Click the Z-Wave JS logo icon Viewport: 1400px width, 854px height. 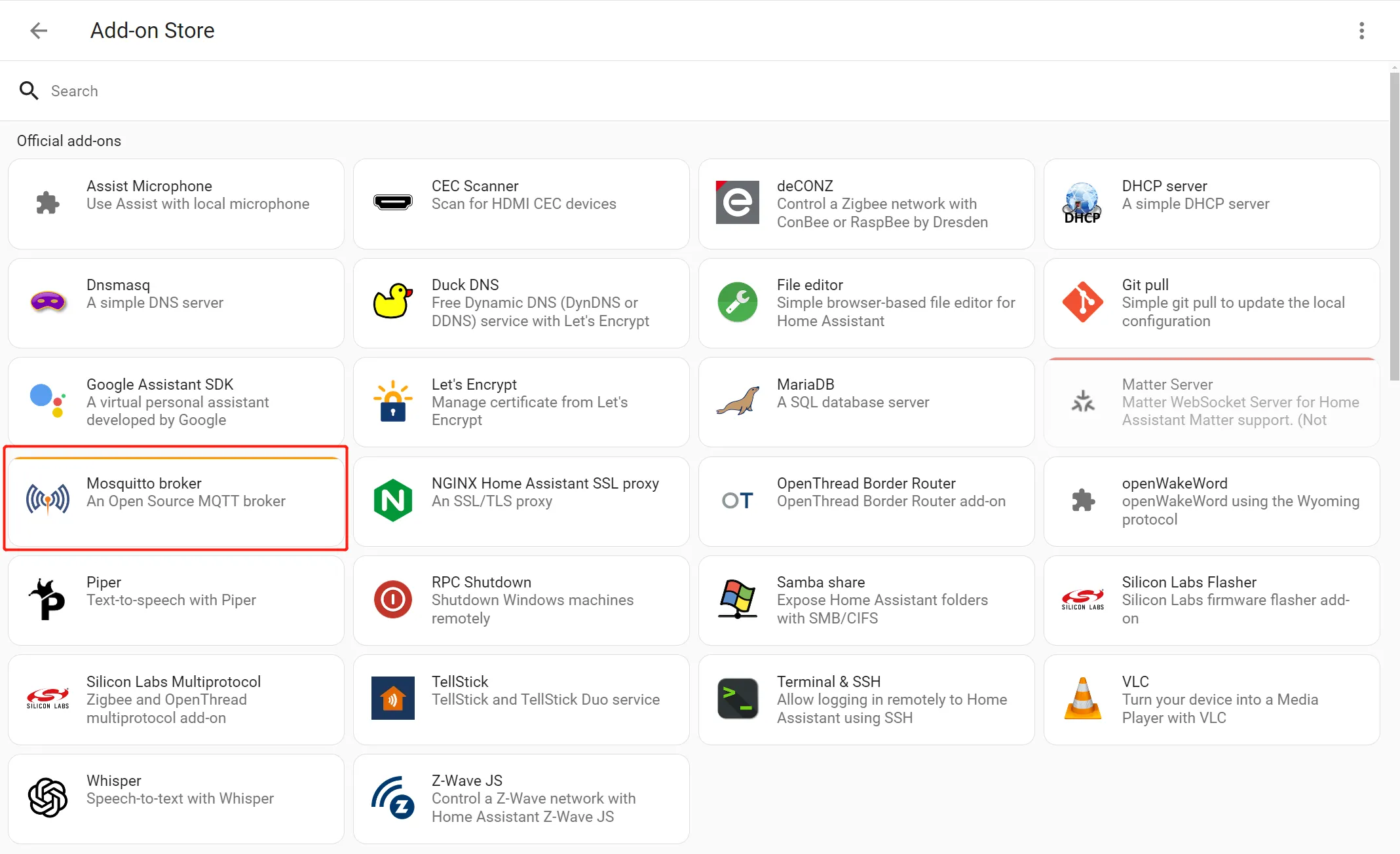tap(393, 797)
